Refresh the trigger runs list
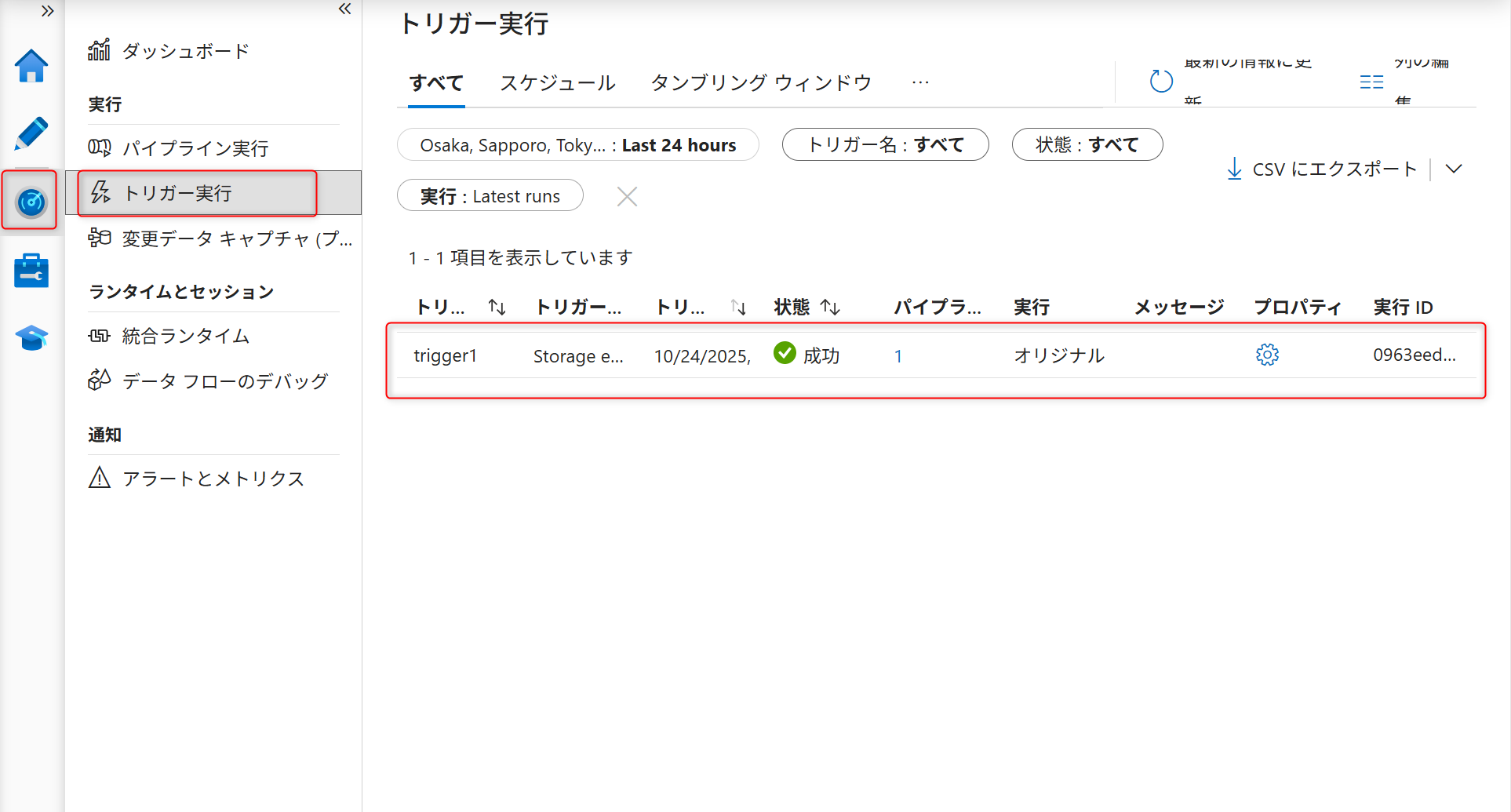 (1161, 81)
